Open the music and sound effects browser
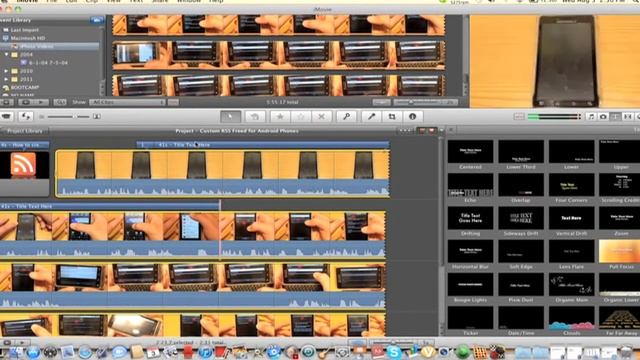 click(x=591, y=117)
